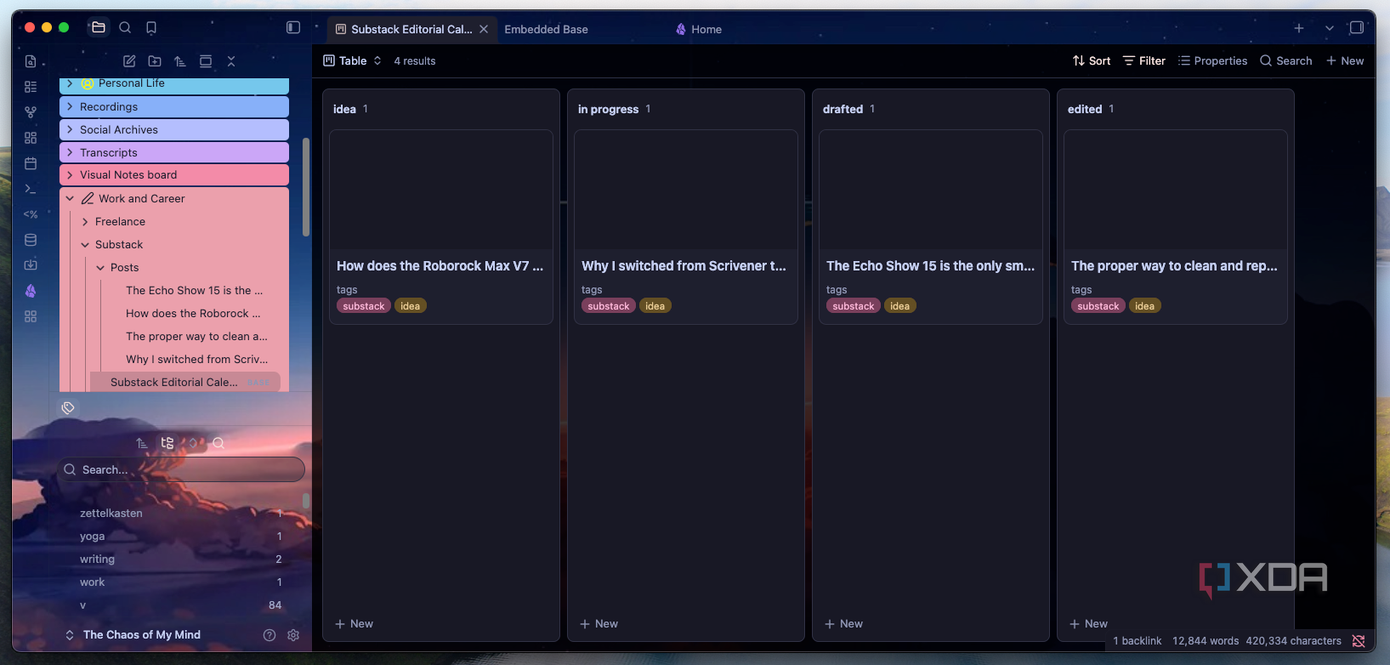1390x665 pixels.
Task: Click New in the base toolbar
Action: 1345,61
